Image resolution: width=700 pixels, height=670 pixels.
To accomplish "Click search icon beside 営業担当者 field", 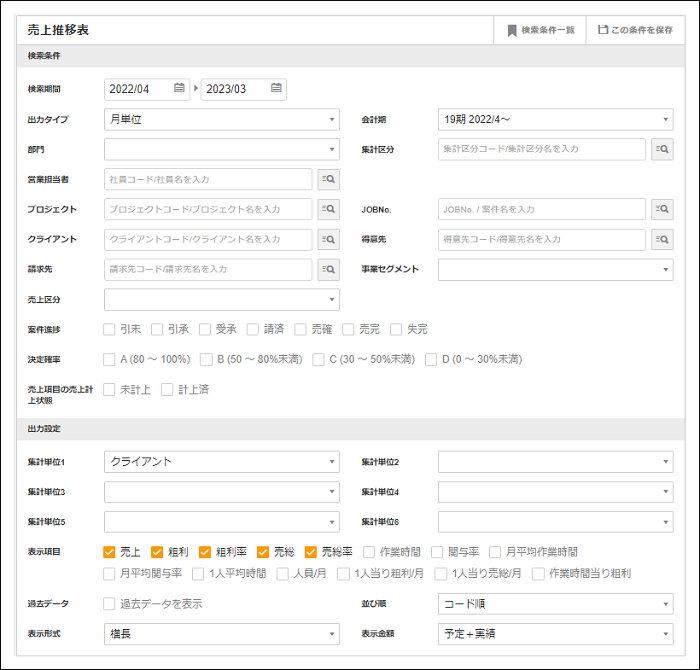I will click(328, 179).
